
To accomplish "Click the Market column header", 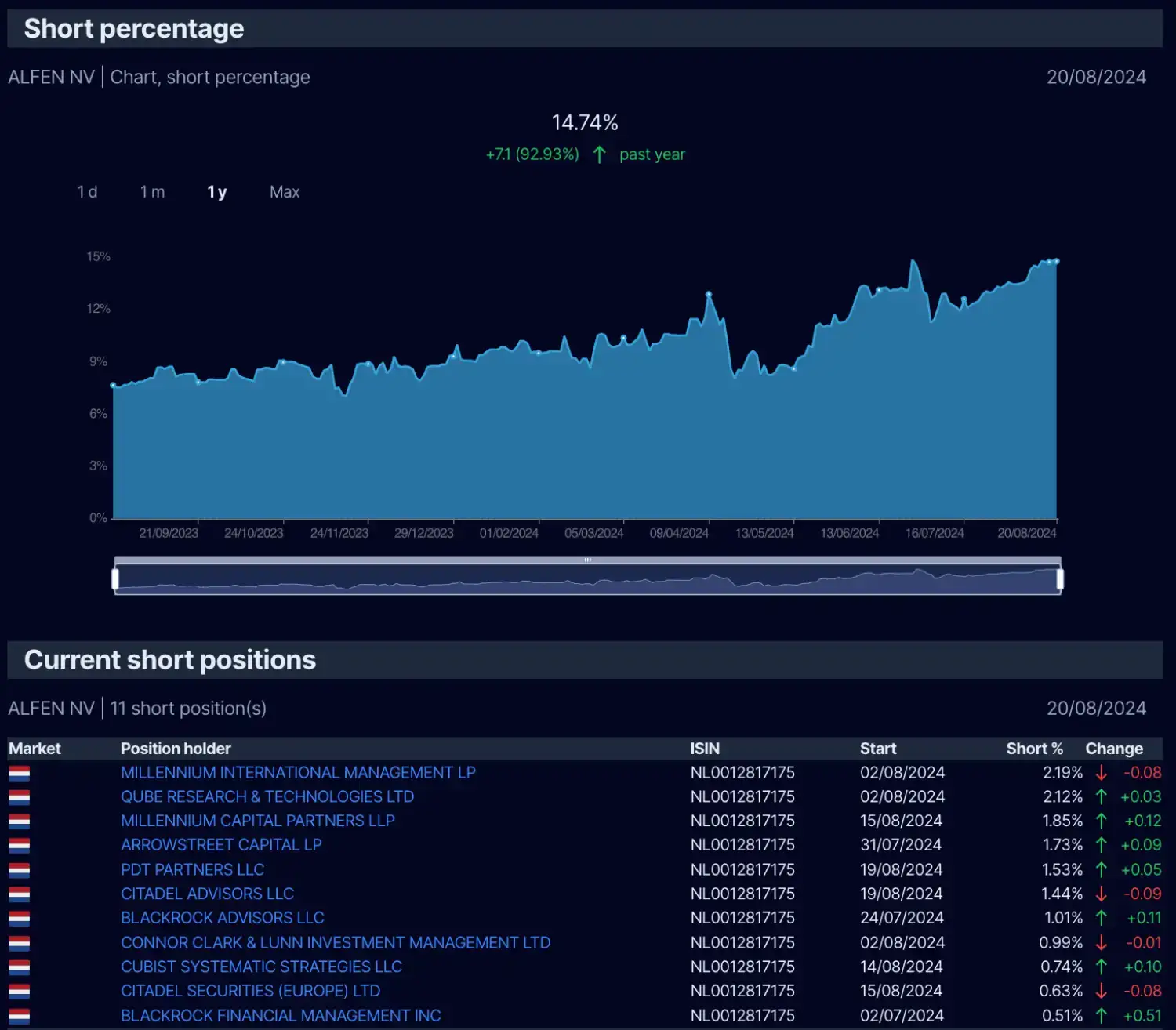I will pos(34,749).
